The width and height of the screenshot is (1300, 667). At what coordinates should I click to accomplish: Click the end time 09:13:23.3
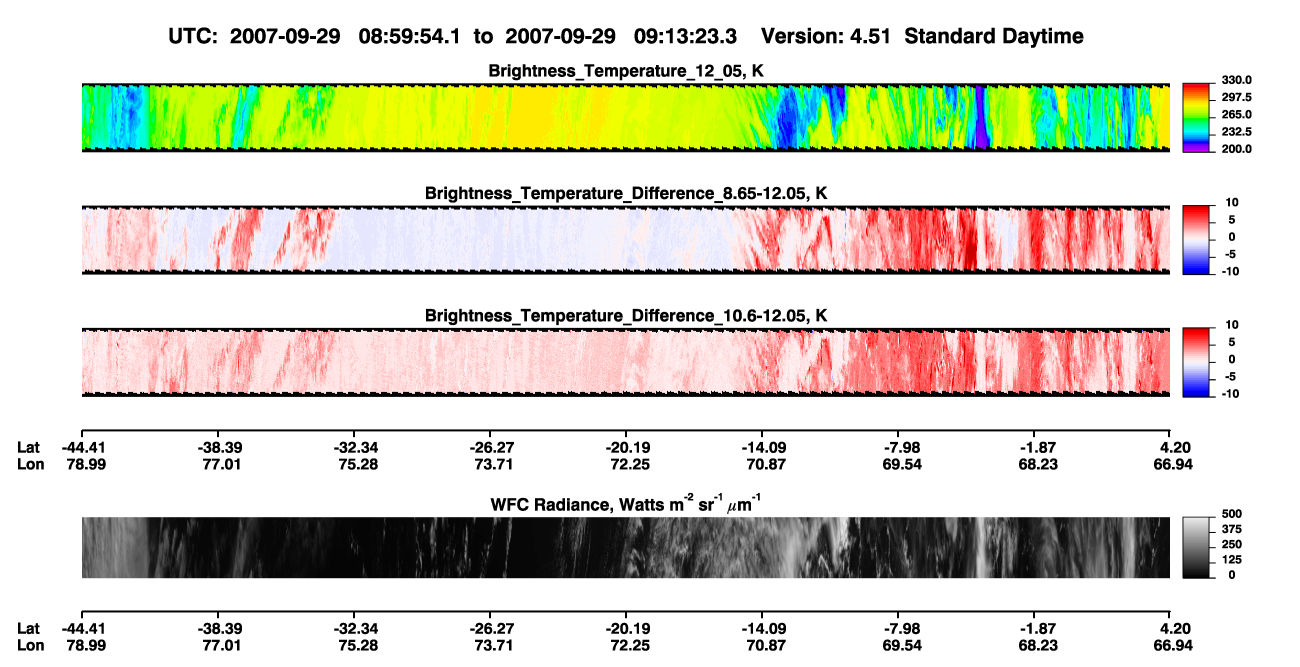tap(686, 37)
